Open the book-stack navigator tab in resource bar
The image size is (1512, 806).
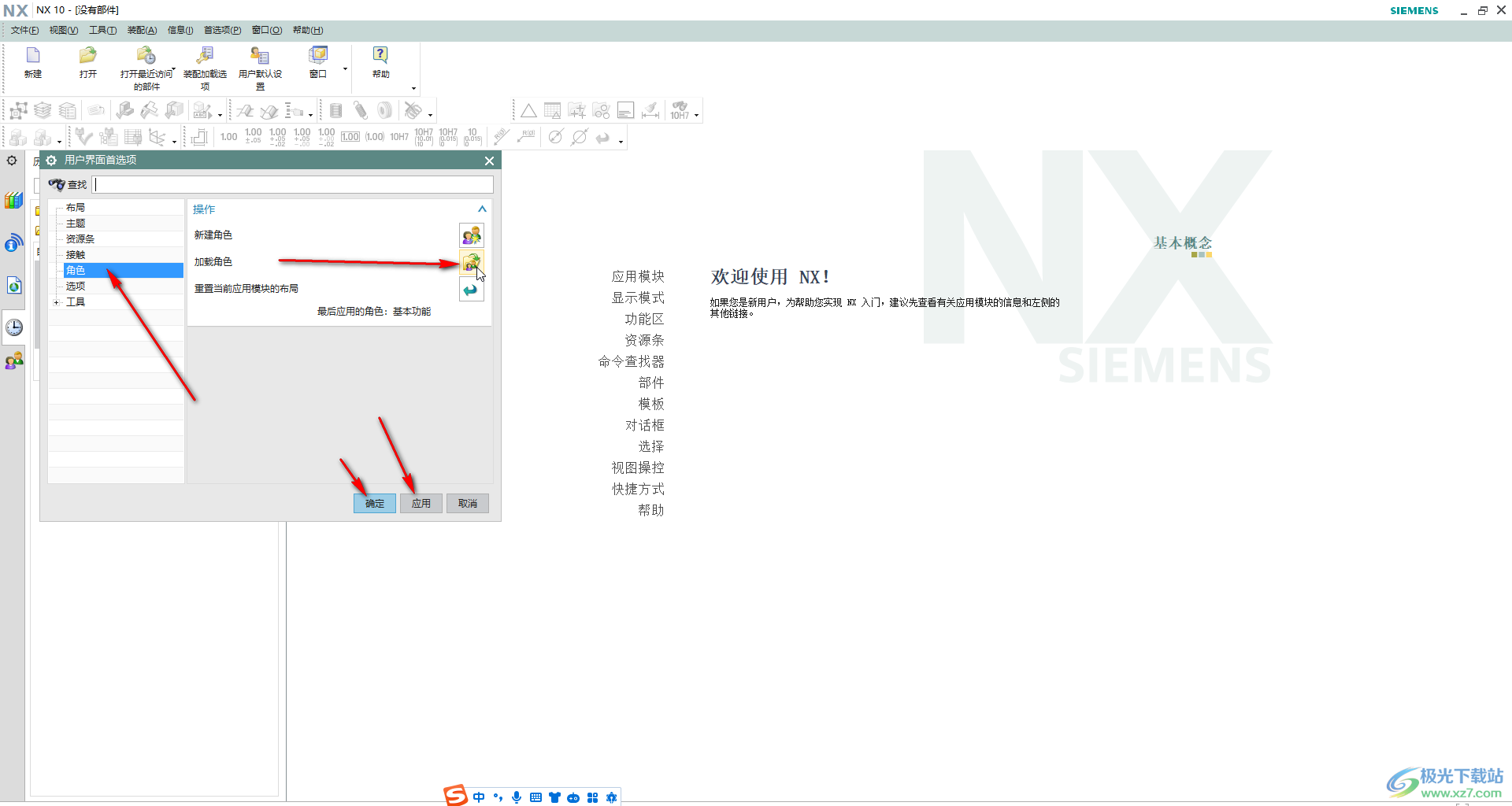13,201
